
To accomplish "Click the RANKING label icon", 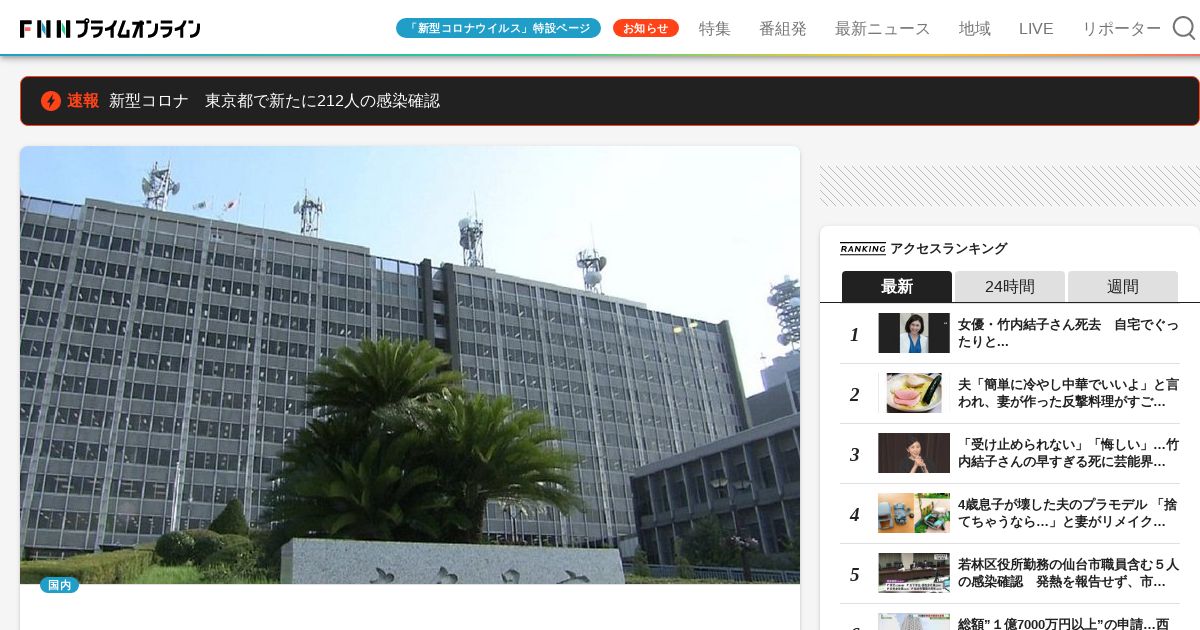I will tap(863, 249).
